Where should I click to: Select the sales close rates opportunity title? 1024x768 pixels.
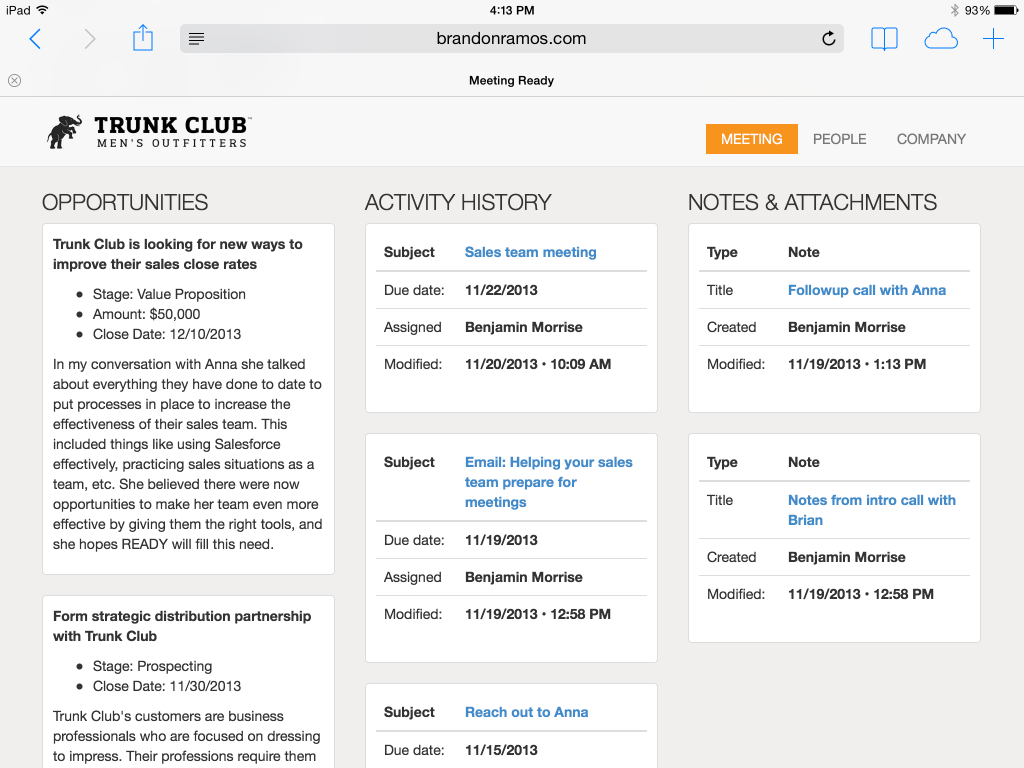[x=177, y=254]
